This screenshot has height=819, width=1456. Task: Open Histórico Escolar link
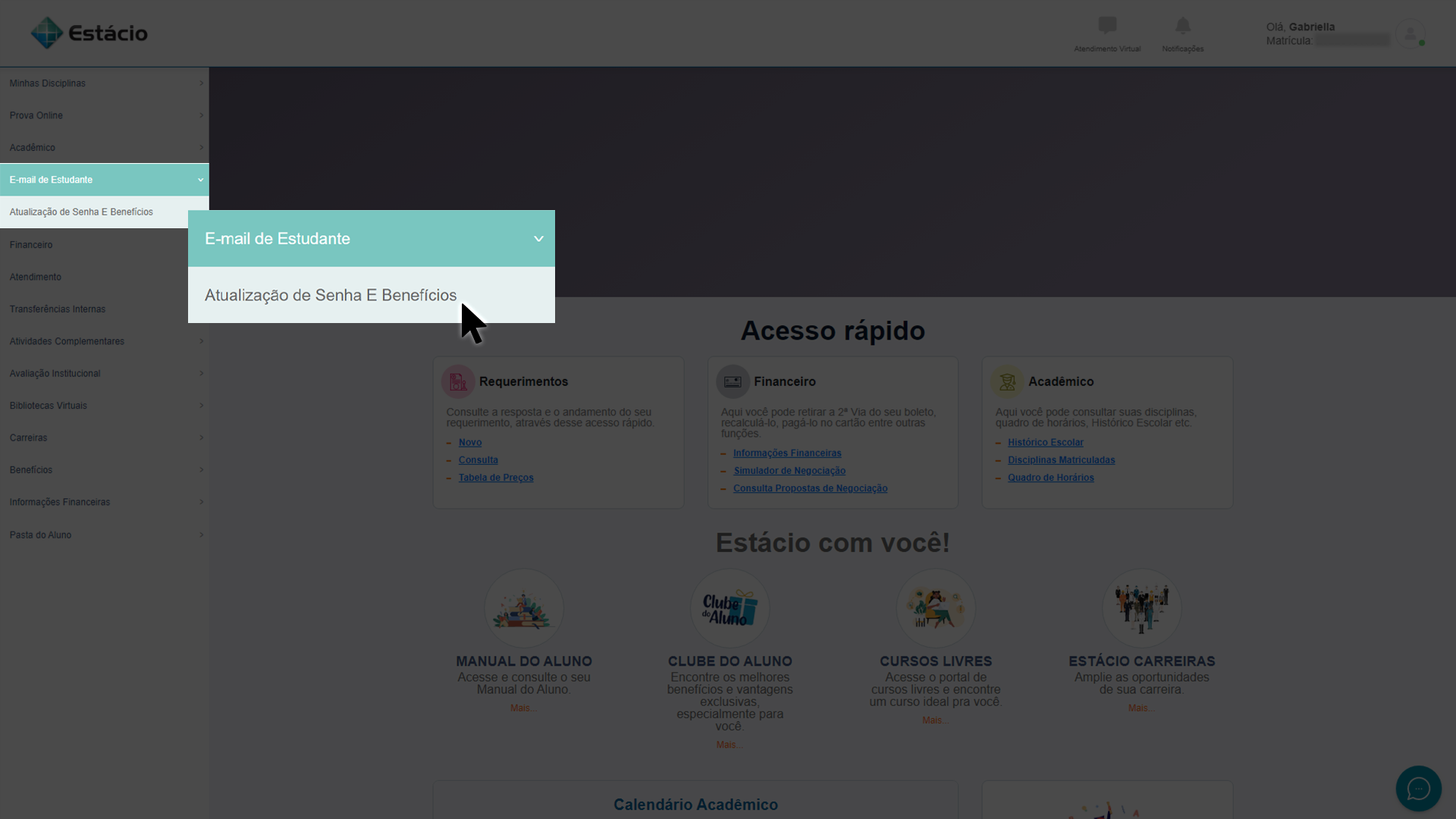coord(1045,442)
